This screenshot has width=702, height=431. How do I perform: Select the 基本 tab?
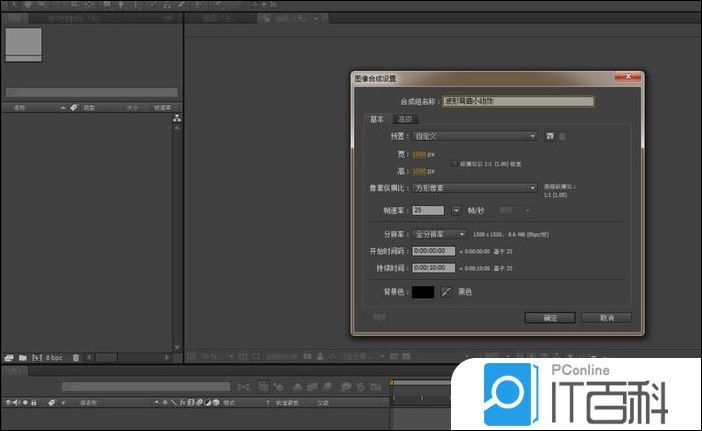pyautogui.click(x=377, y=119)
